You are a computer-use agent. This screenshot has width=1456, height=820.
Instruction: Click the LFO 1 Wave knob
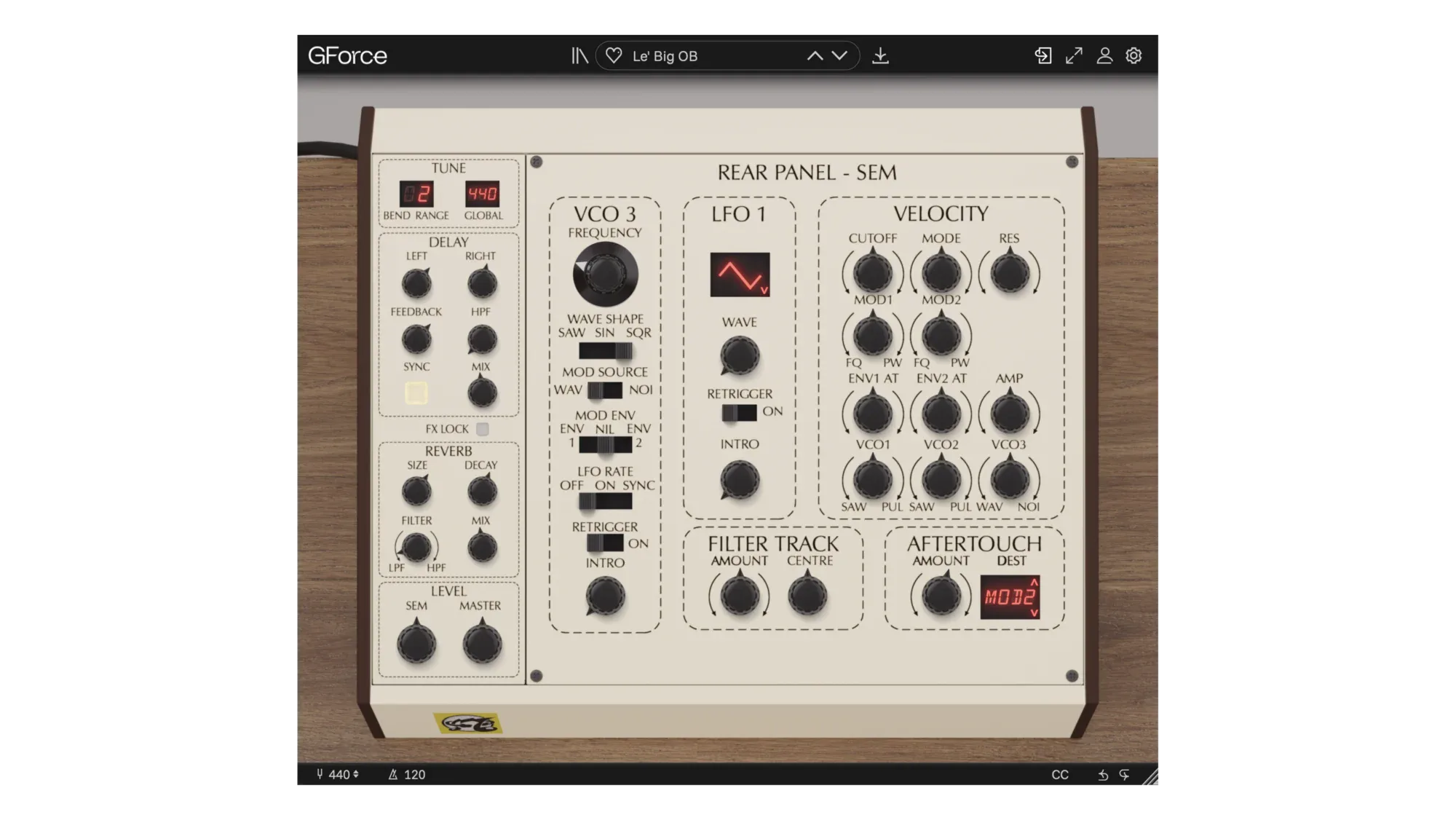point(739,356)
